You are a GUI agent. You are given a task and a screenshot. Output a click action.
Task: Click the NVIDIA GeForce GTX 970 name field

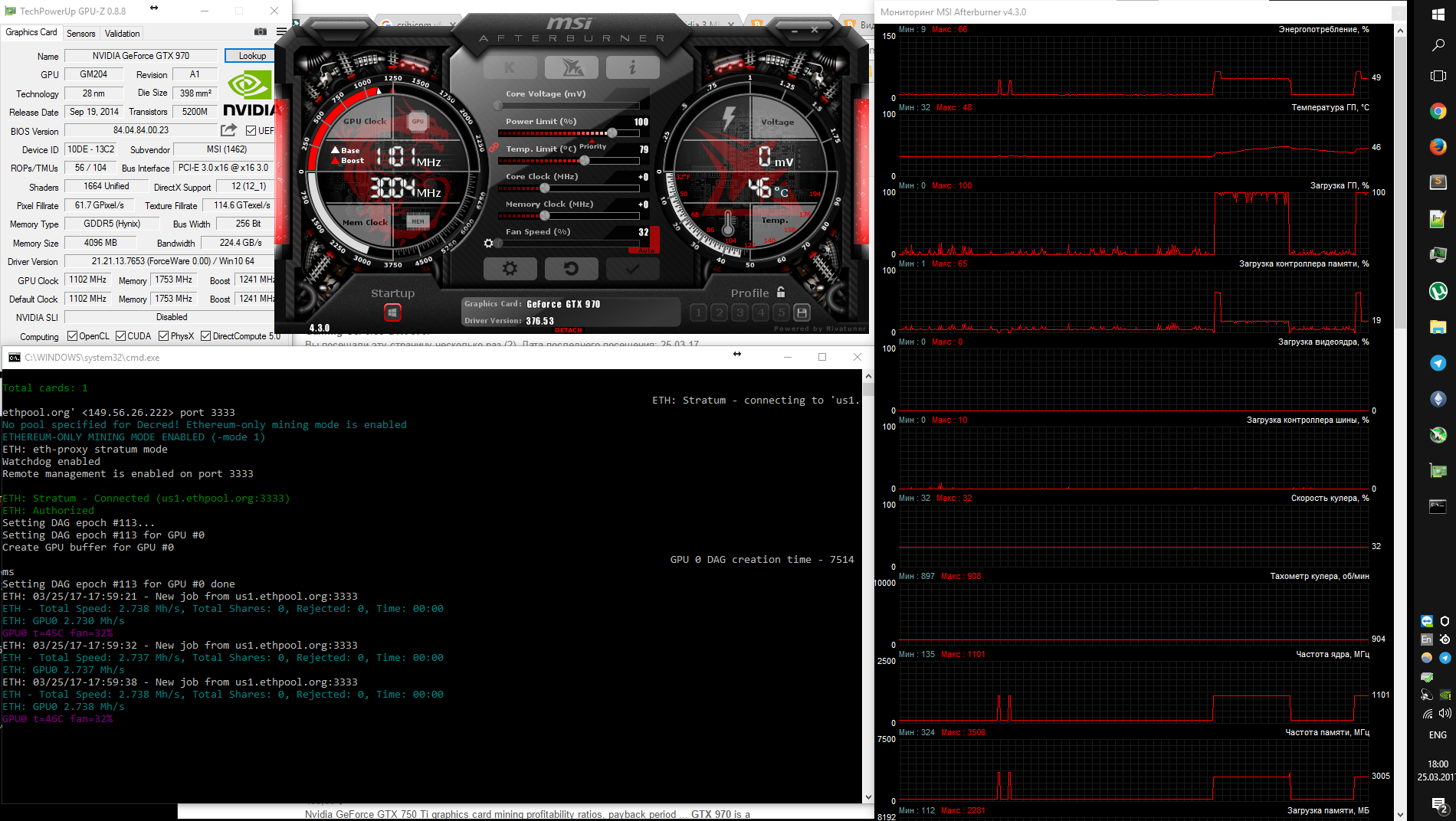(x=141, y=56)
